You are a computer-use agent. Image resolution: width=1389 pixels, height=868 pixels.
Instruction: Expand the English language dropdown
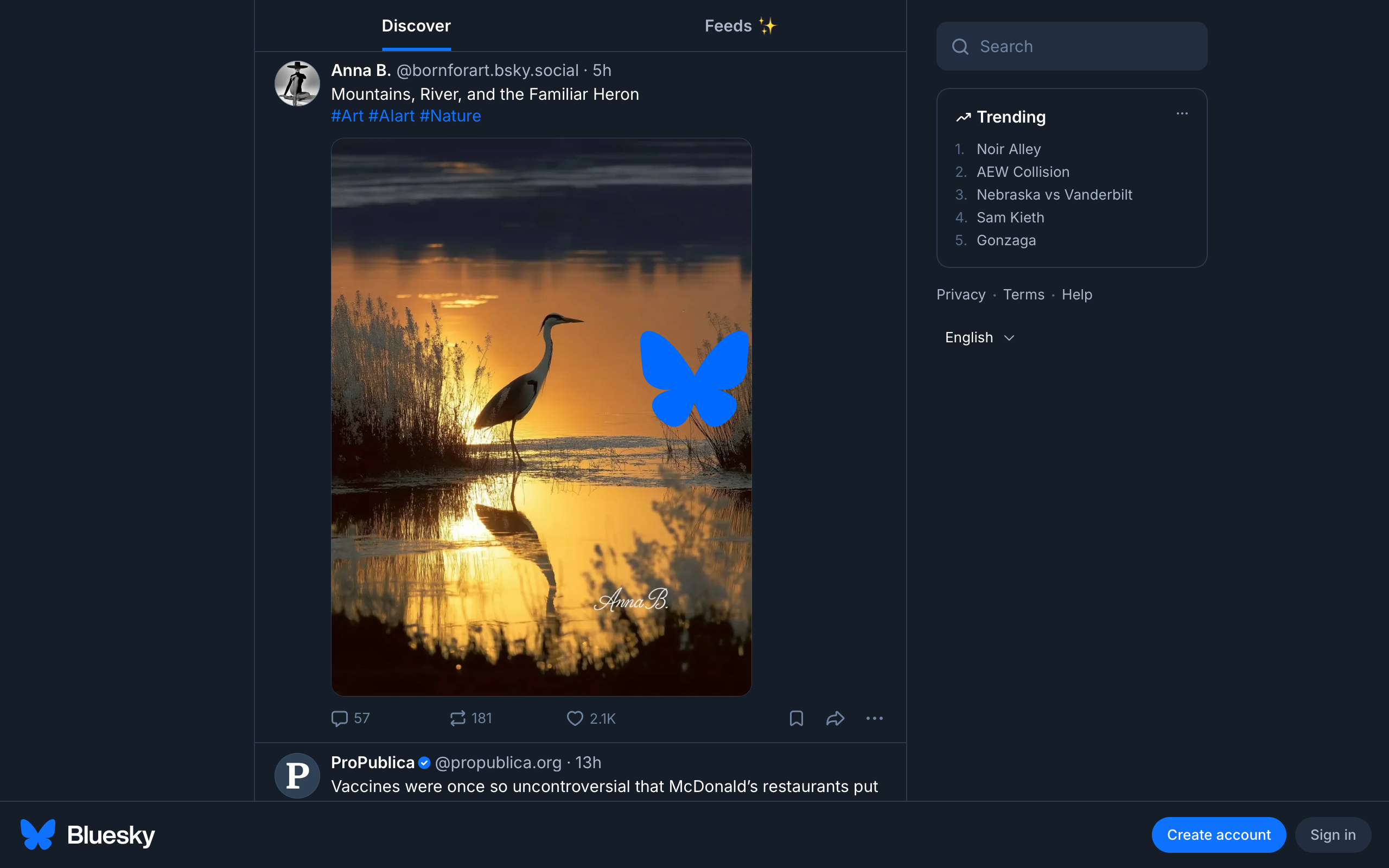pyautogui.click(x=979, y=337)
